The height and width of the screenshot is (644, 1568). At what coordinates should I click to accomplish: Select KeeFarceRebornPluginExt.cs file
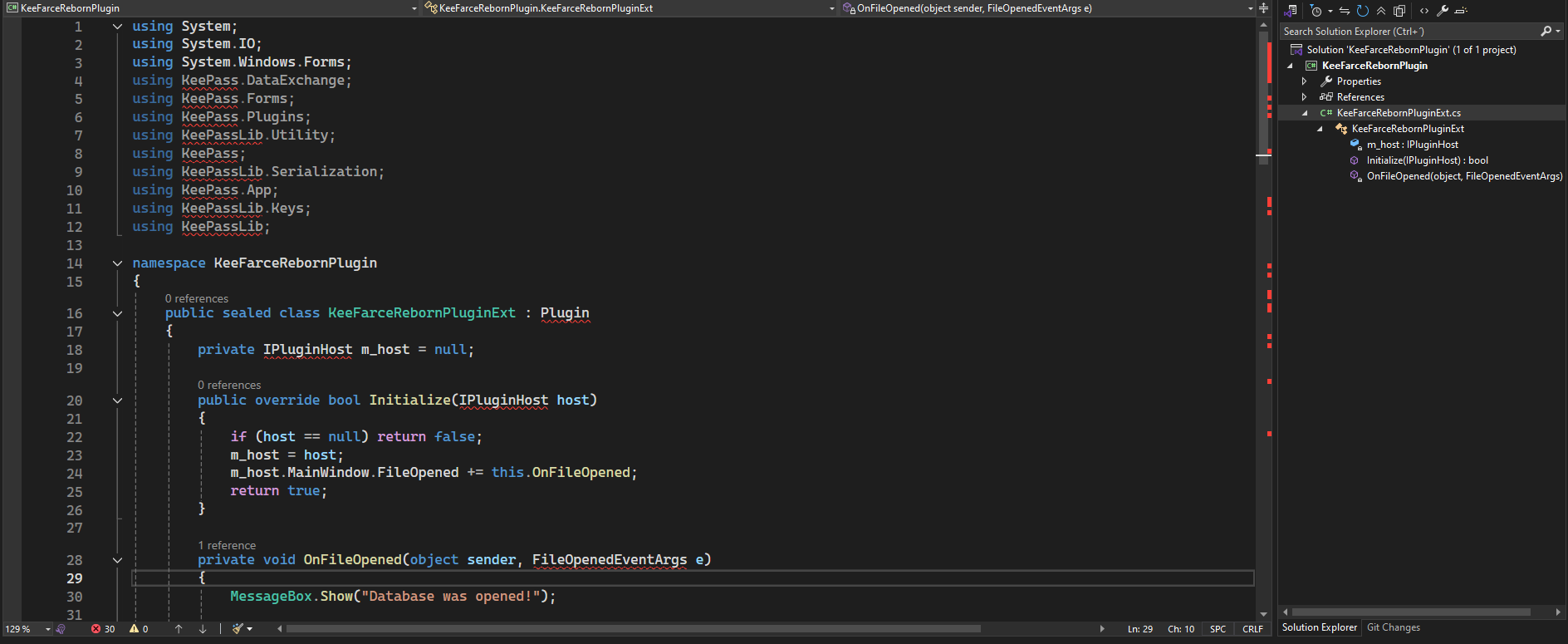(1399, 113)
